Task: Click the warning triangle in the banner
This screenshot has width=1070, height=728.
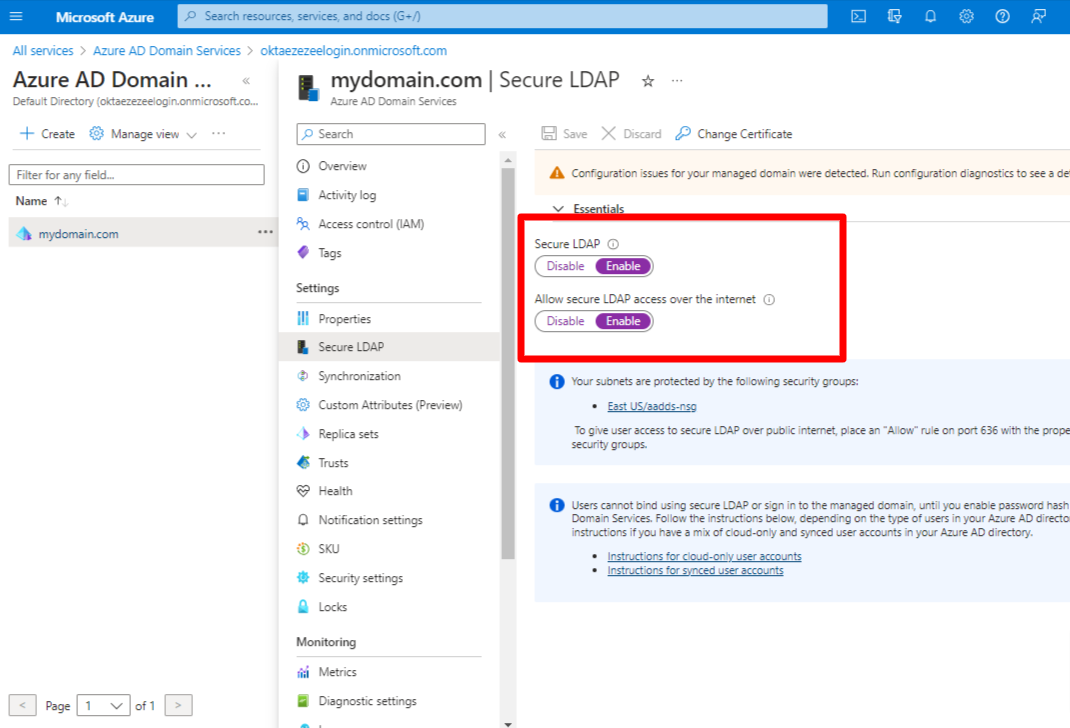Action: click(x=557, y=173)
